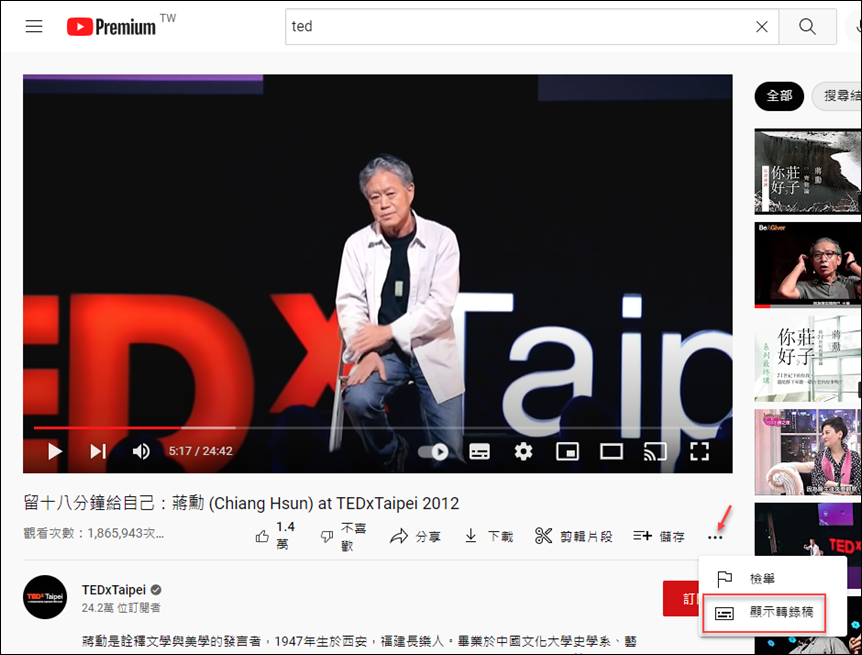Clear the search text with X
862x655 pixels.
click(761, 26)
